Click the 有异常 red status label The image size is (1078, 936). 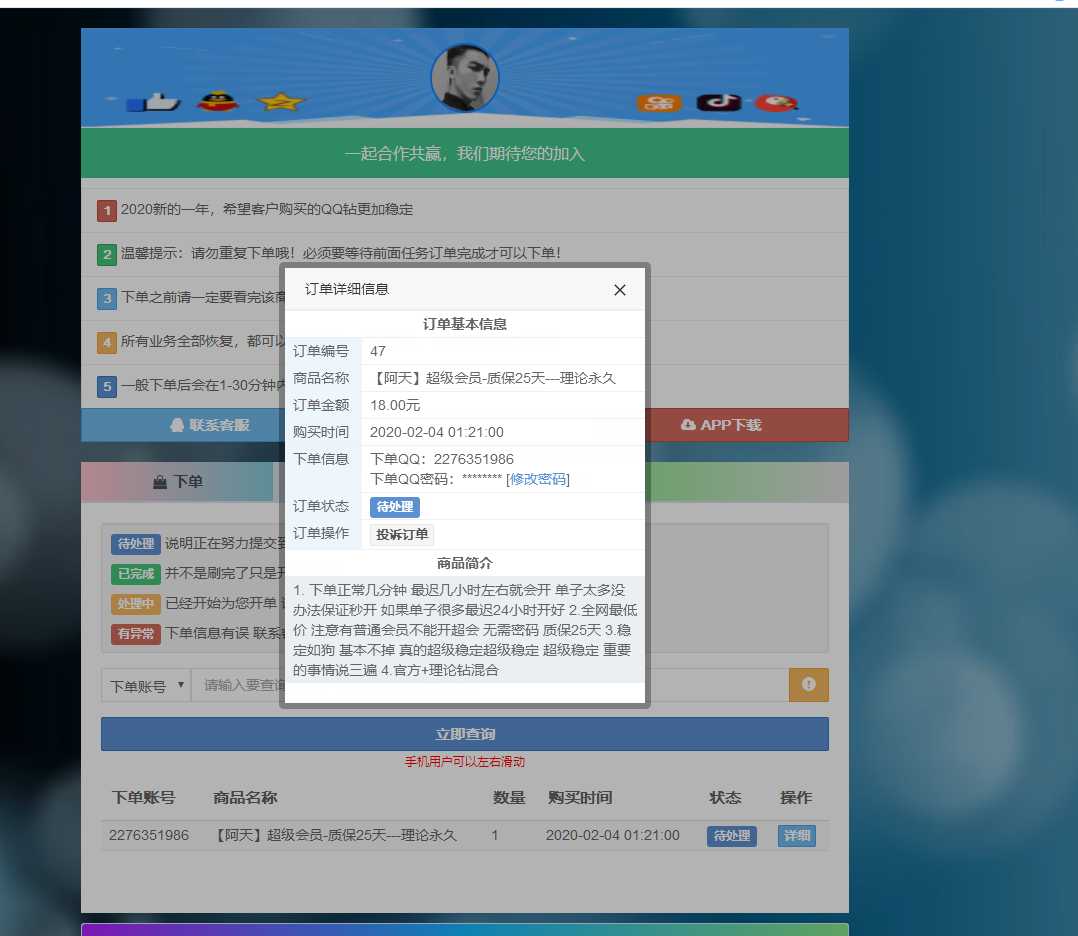pos(135,633)
